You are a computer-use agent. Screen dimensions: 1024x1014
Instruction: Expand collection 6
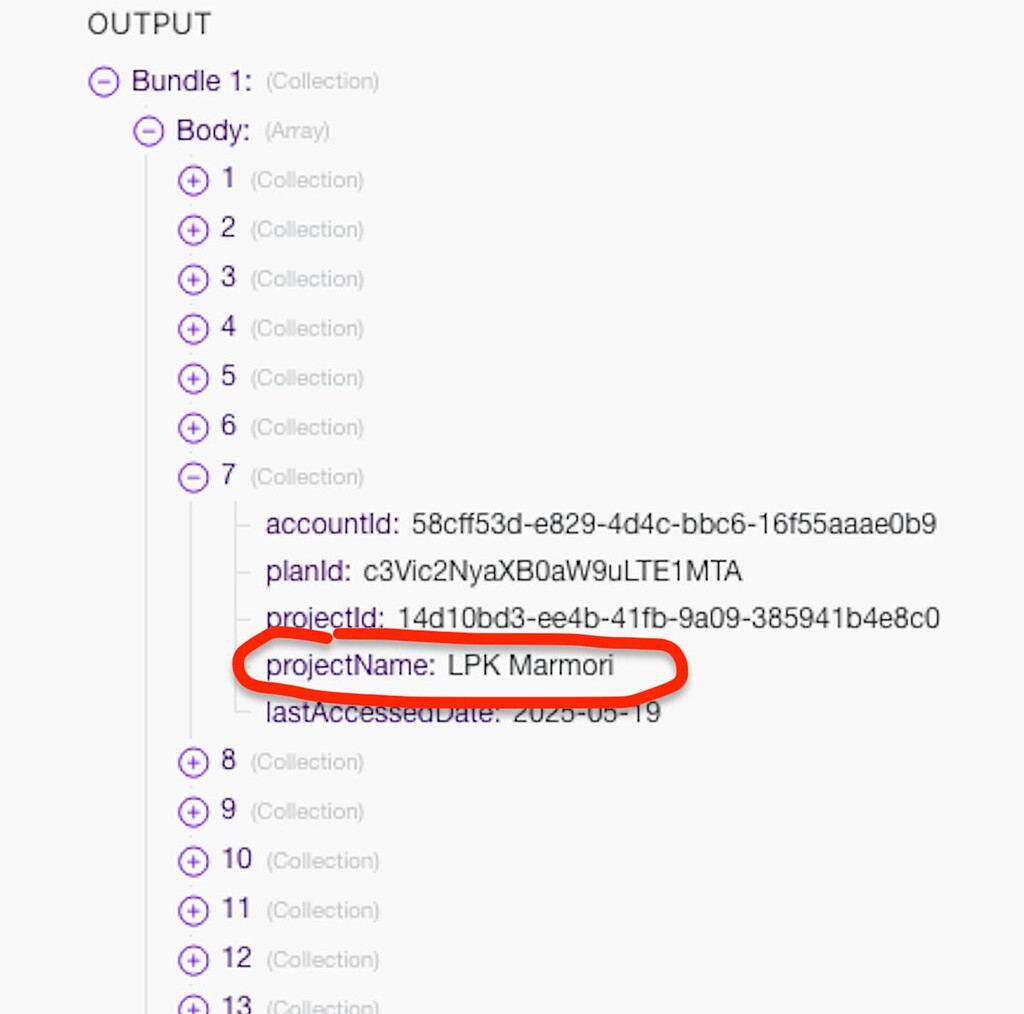coord(192,427)
